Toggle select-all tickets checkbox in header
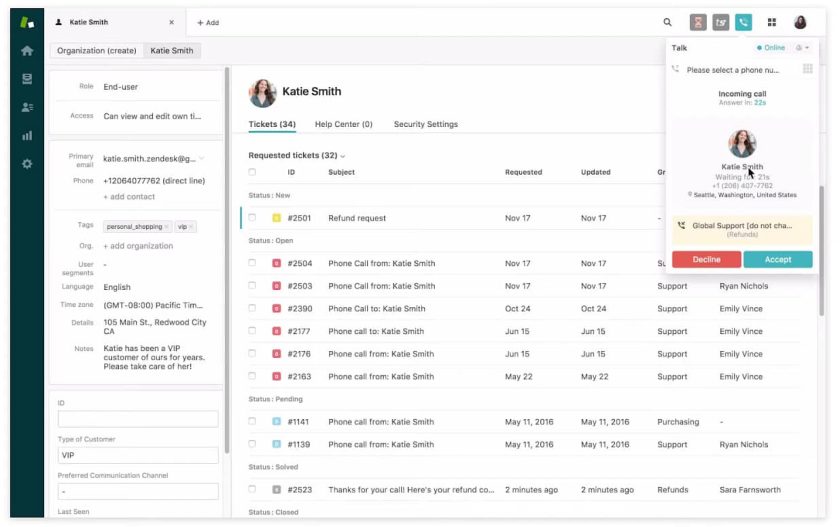 [x=252, y=172]
